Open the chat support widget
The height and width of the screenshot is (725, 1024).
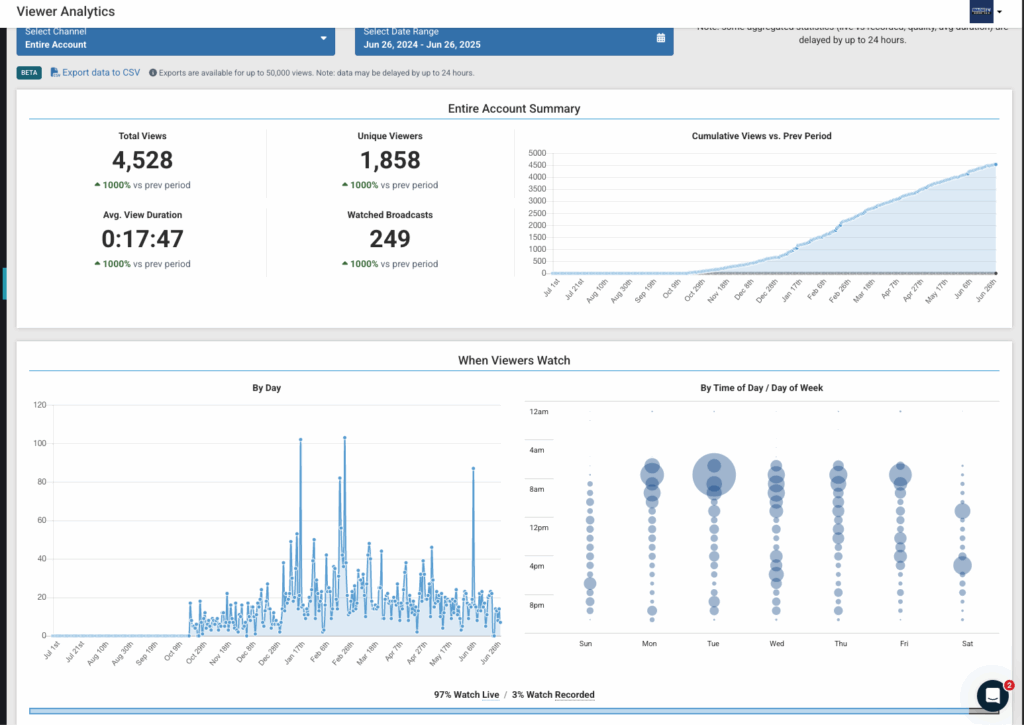[x=991, y=695]
